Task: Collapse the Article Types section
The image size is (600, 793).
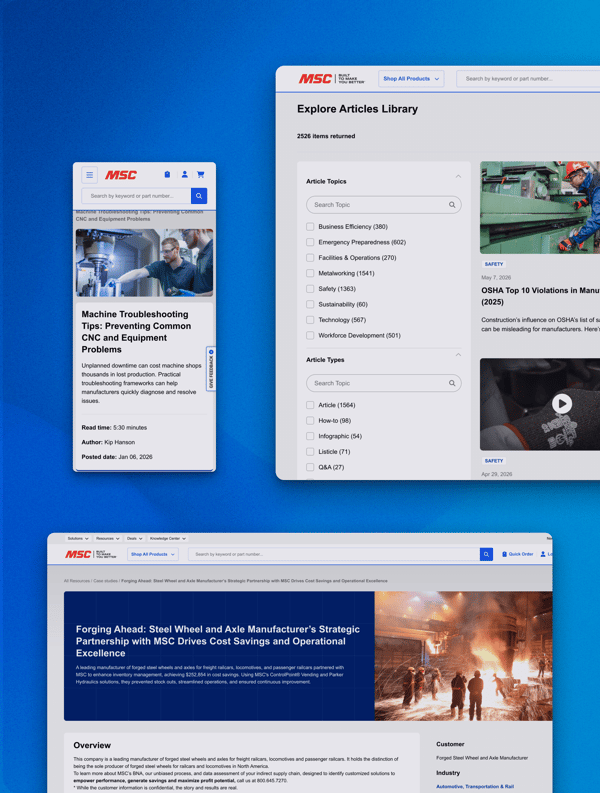Action: click(x=458, y=355)
